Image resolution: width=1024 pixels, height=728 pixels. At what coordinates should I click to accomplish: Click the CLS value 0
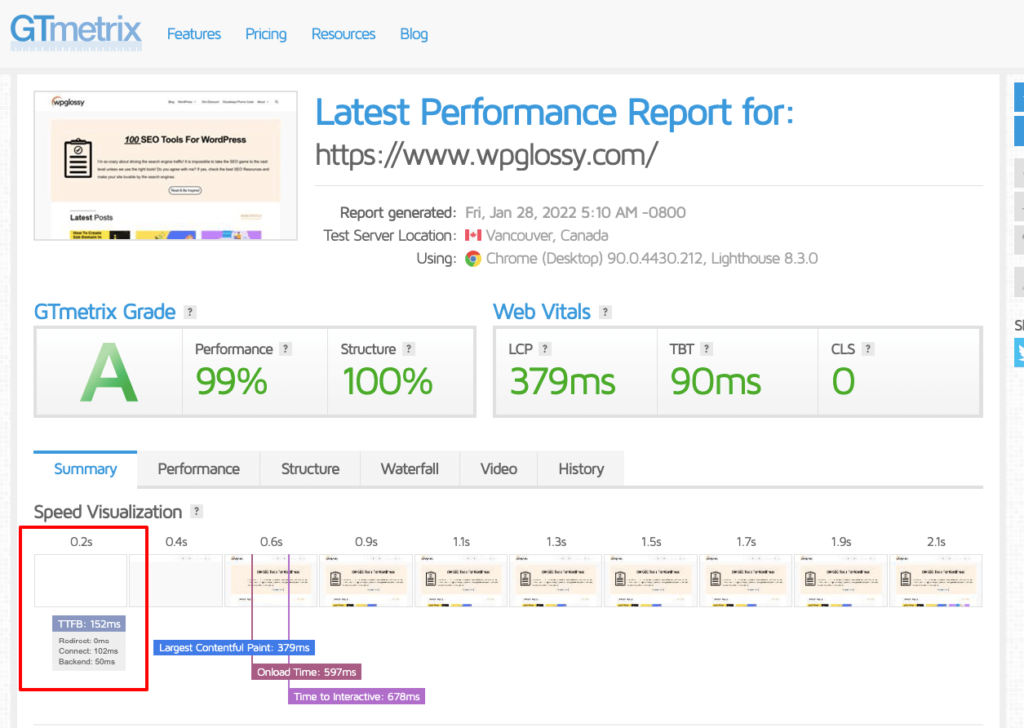(x=843, y=381)
